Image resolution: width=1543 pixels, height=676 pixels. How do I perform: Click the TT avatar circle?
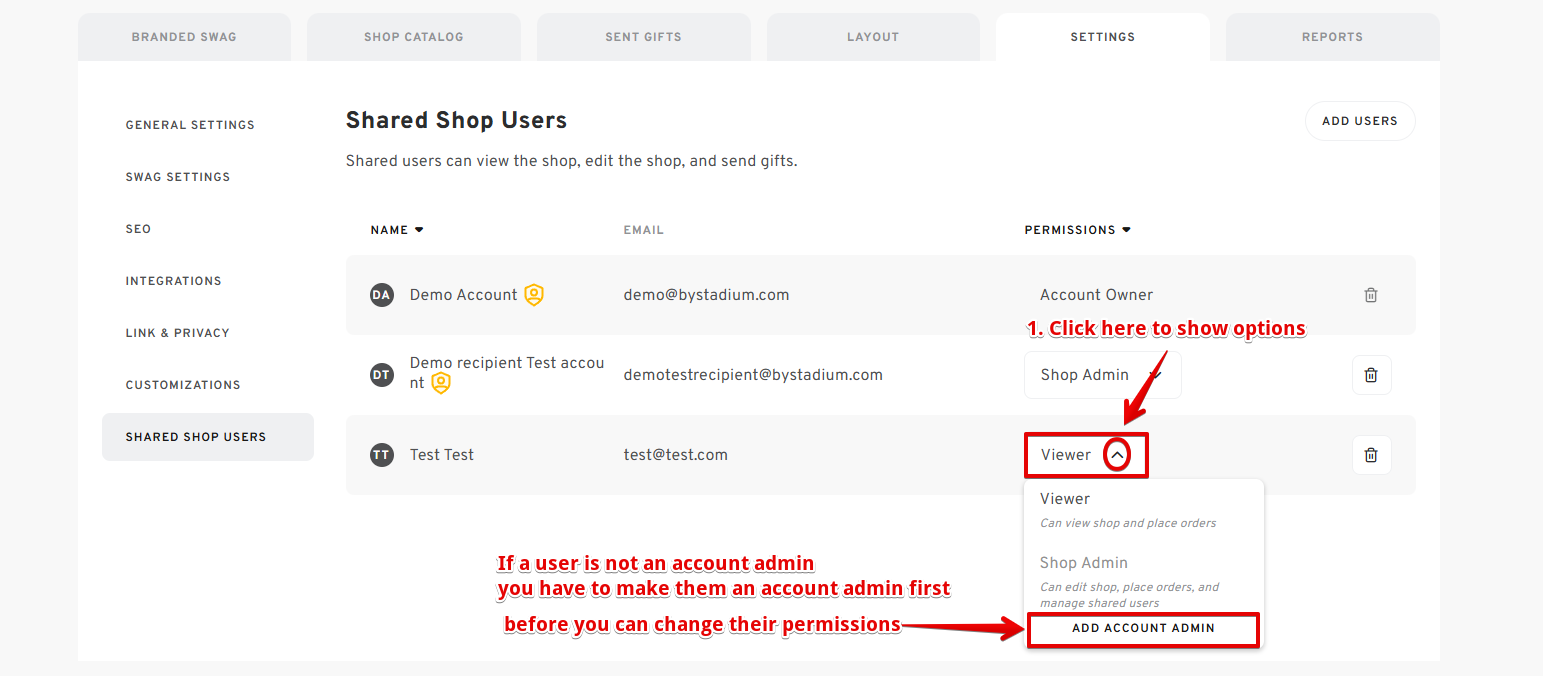(x=381, y=455)
